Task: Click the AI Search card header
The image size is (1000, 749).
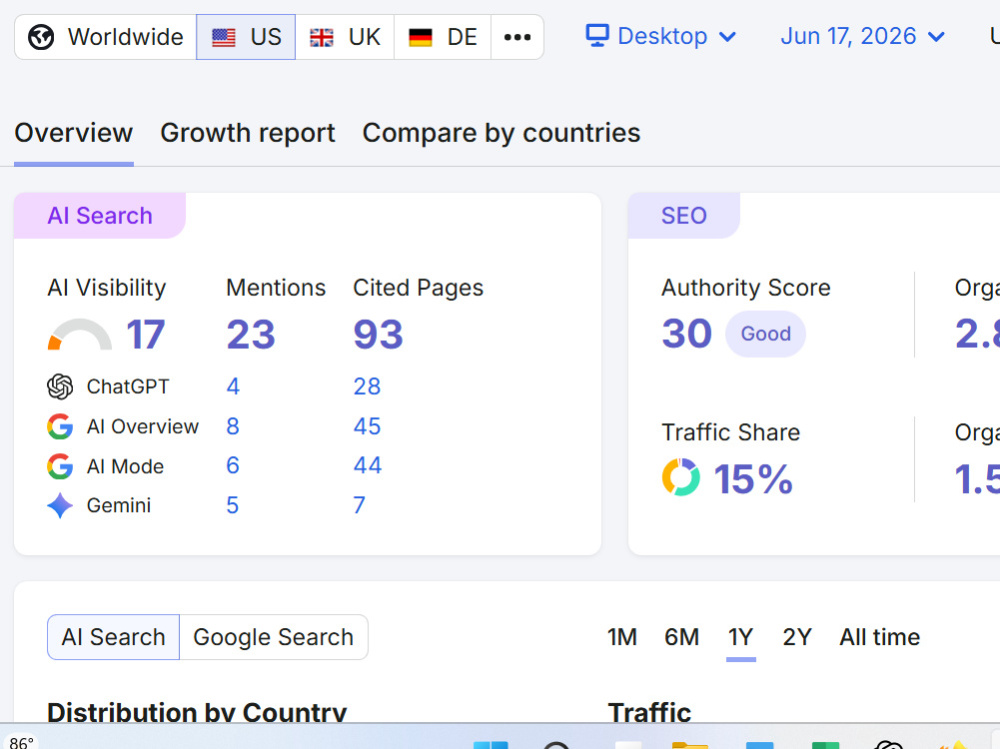Action: (100, 216)
